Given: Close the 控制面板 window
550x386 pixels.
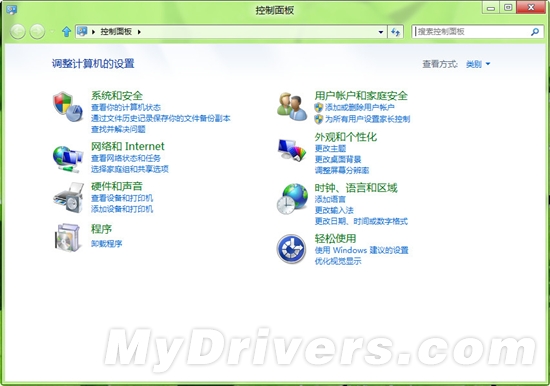Looking at the screenshot, I should tap(531, 8).
